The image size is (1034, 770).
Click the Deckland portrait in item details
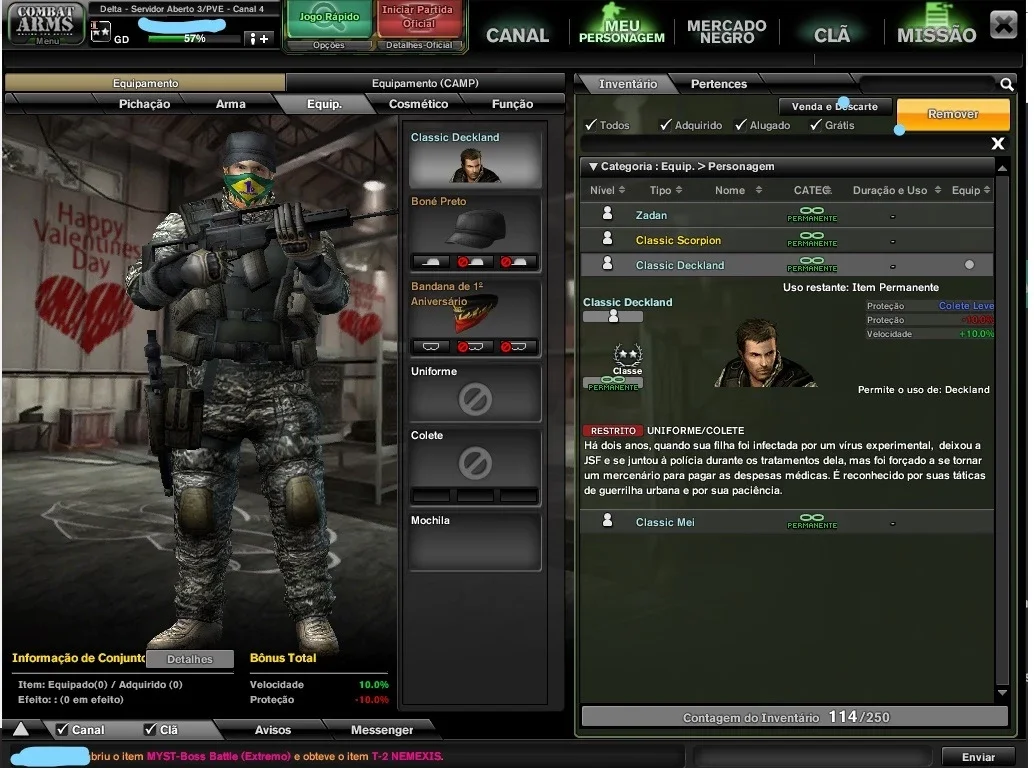(765, 353)
